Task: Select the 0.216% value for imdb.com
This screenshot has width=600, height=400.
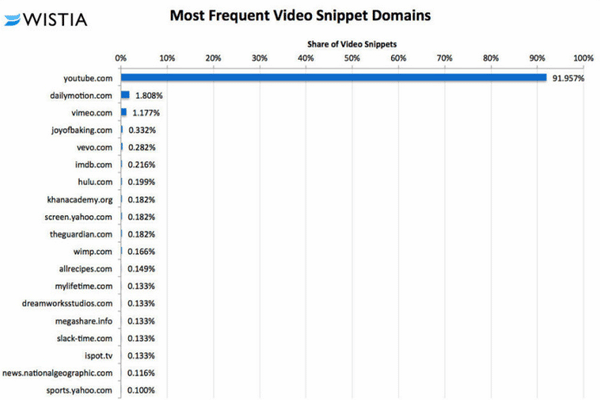Action: pyautogui.click(x=141, y=165)
